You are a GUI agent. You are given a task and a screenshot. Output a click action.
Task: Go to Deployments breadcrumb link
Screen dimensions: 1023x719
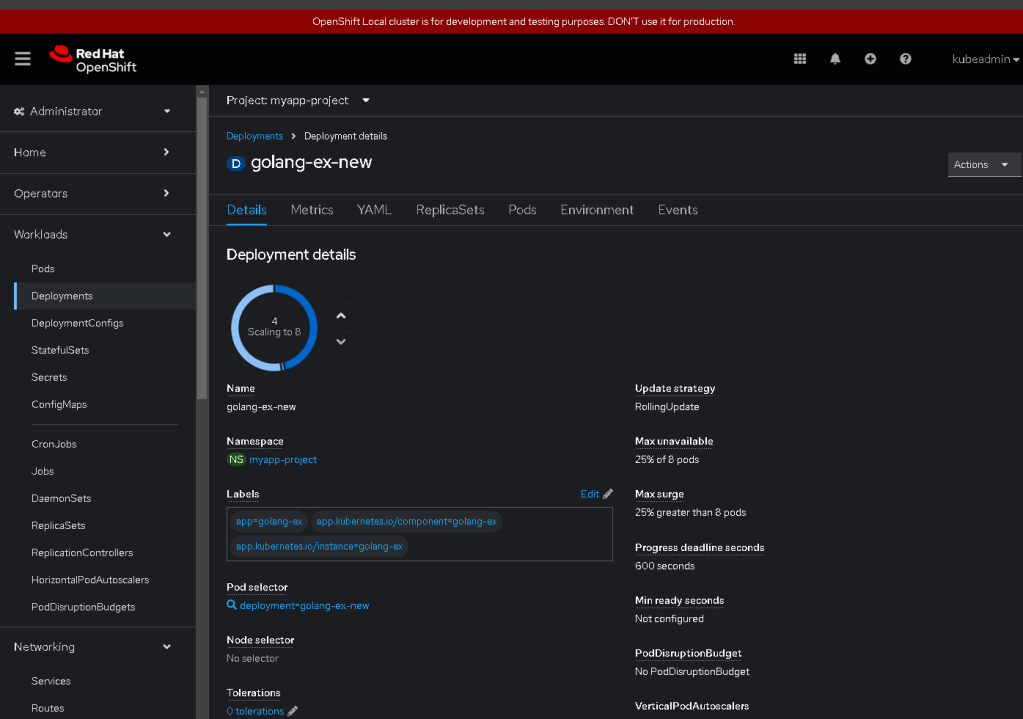(254, 136)
